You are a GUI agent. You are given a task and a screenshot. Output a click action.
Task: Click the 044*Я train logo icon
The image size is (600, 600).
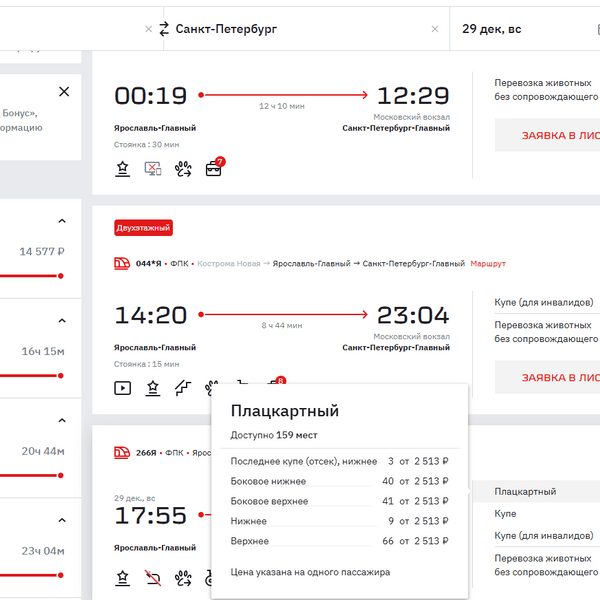pyautogui.click(x=122, y=263)
